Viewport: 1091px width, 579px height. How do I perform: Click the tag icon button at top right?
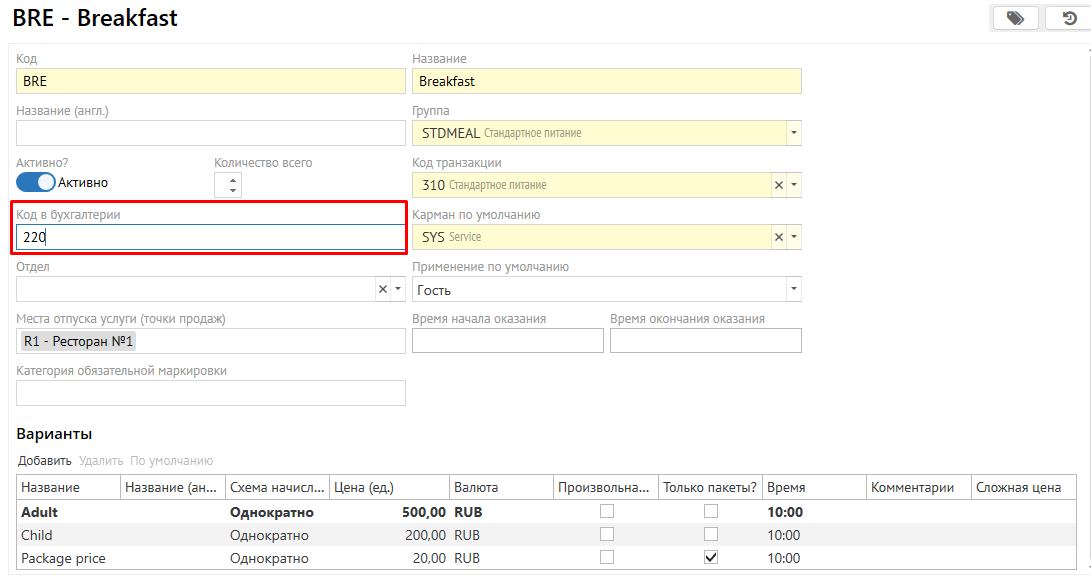pos(1015,18)
